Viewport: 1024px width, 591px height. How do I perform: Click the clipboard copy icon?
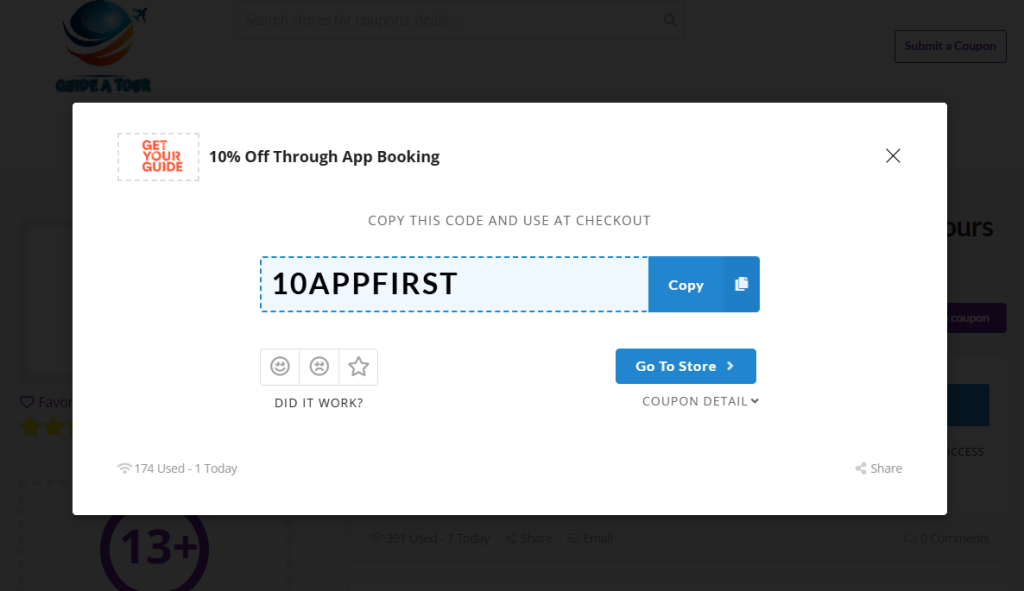coord(741,284)
